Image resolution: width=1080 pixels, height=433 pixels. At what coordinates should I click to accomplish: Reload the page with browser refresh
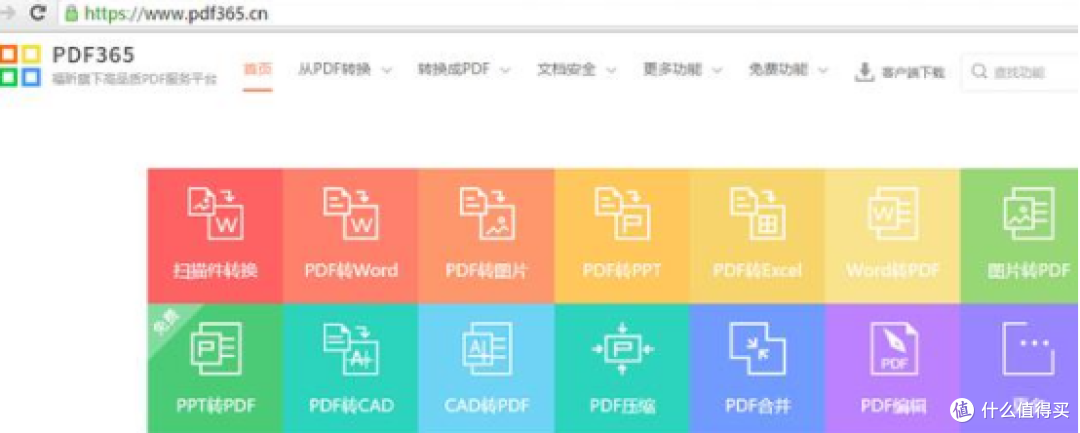coord(39,12)
